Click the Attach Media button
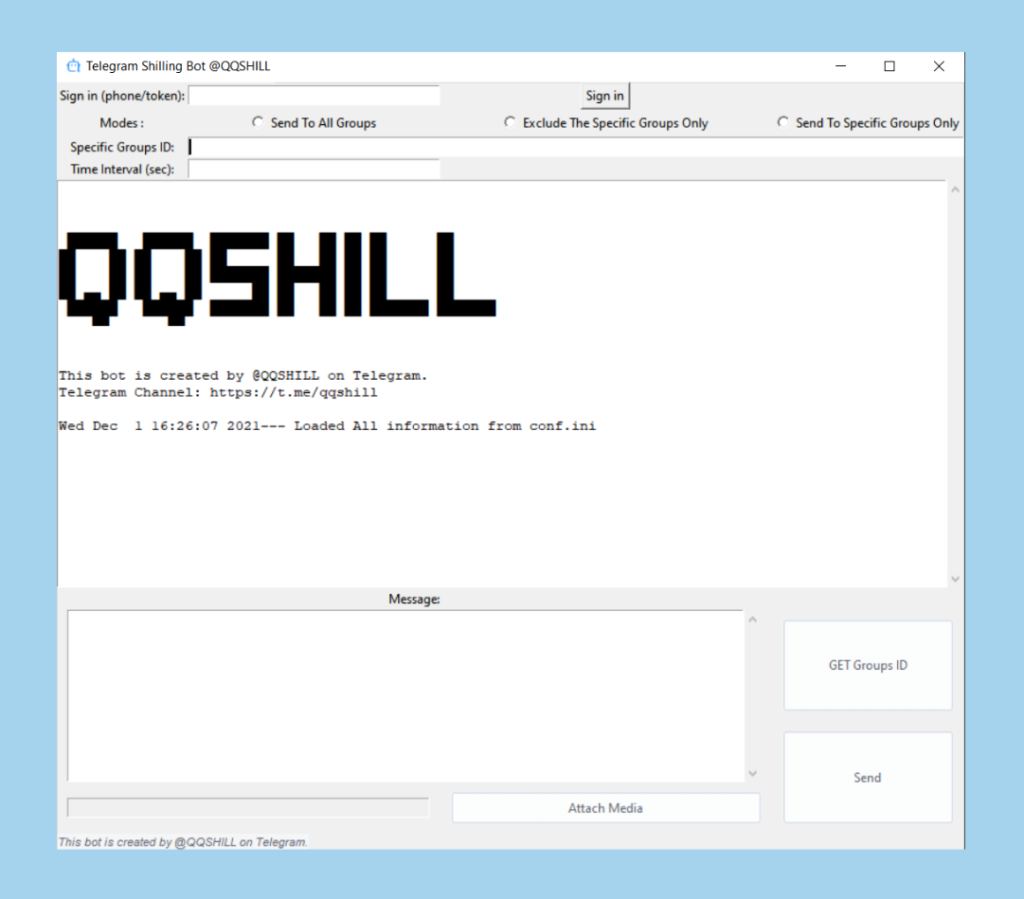This screenshot has width=1024, height=899. click(x=605, y=808)
